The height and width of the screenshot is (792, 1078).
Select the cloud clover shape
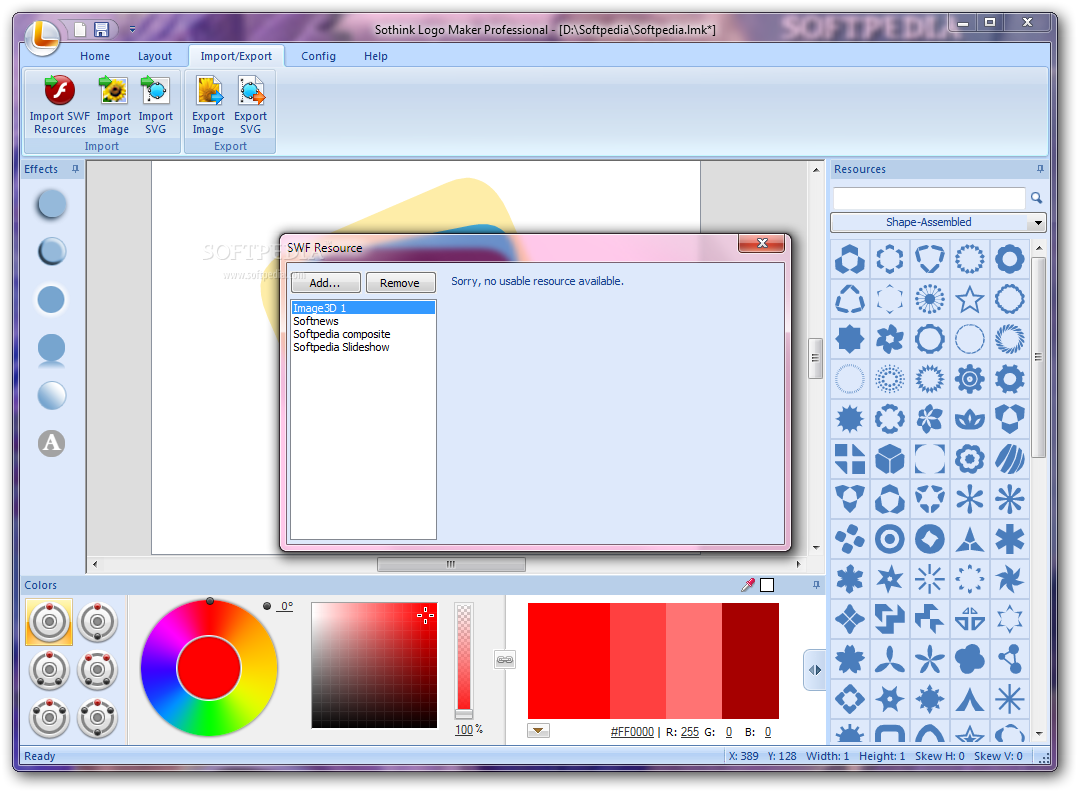click(x=969, y=659)
